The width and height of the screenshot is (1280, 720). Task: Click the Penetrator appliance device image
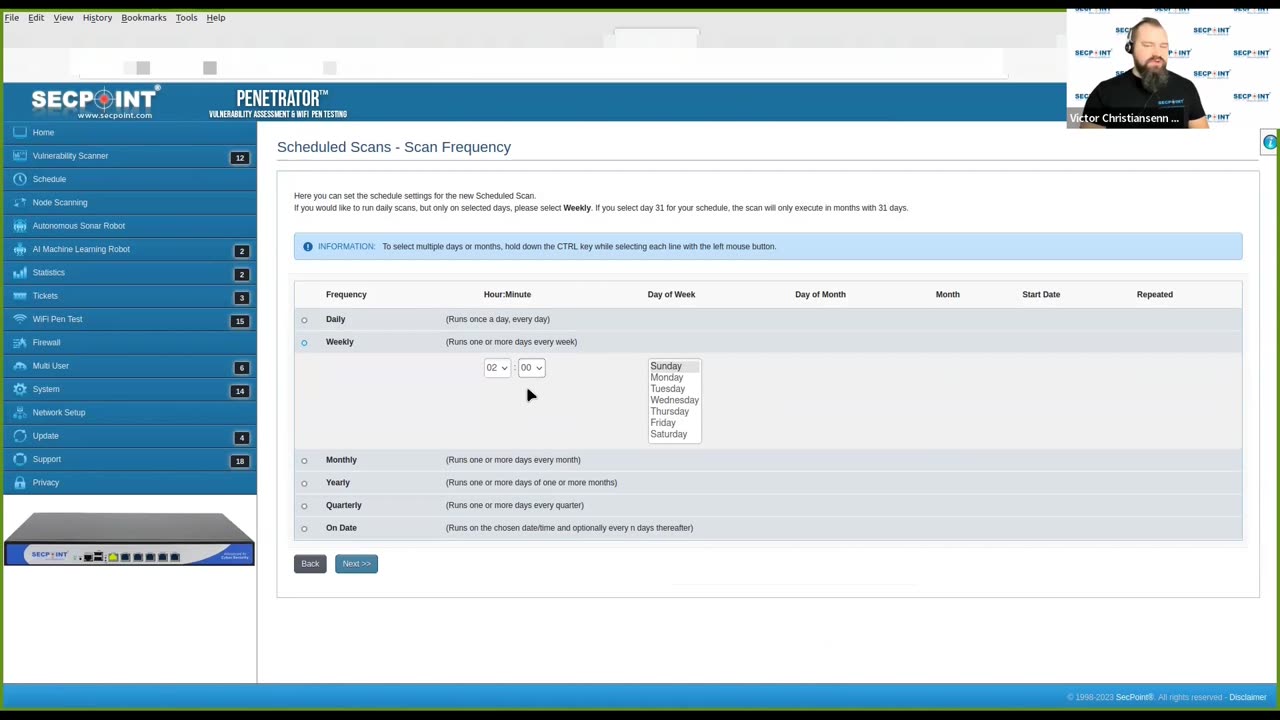129,539
